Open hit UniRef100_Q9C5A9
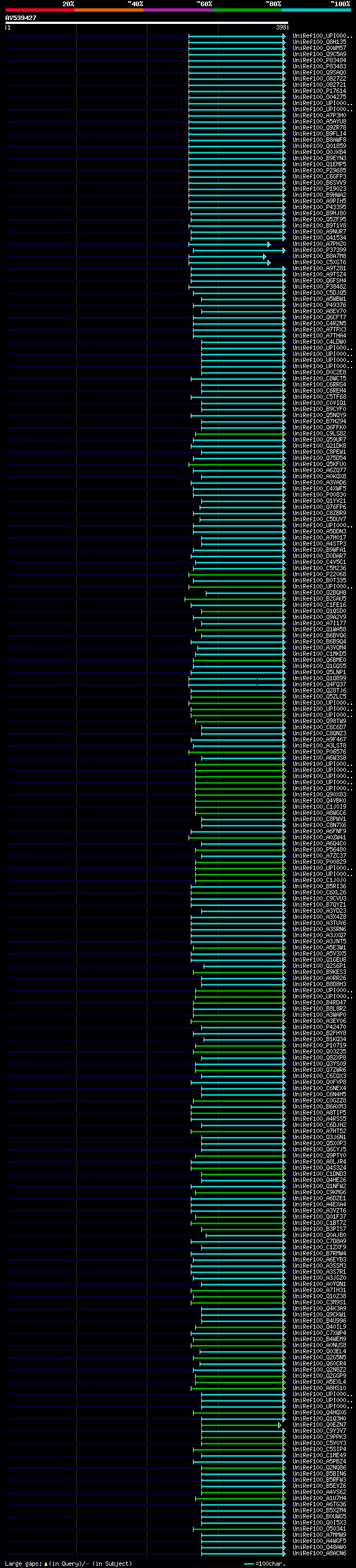This screenshot has width=356, height=1568. (x=319, y=54)
